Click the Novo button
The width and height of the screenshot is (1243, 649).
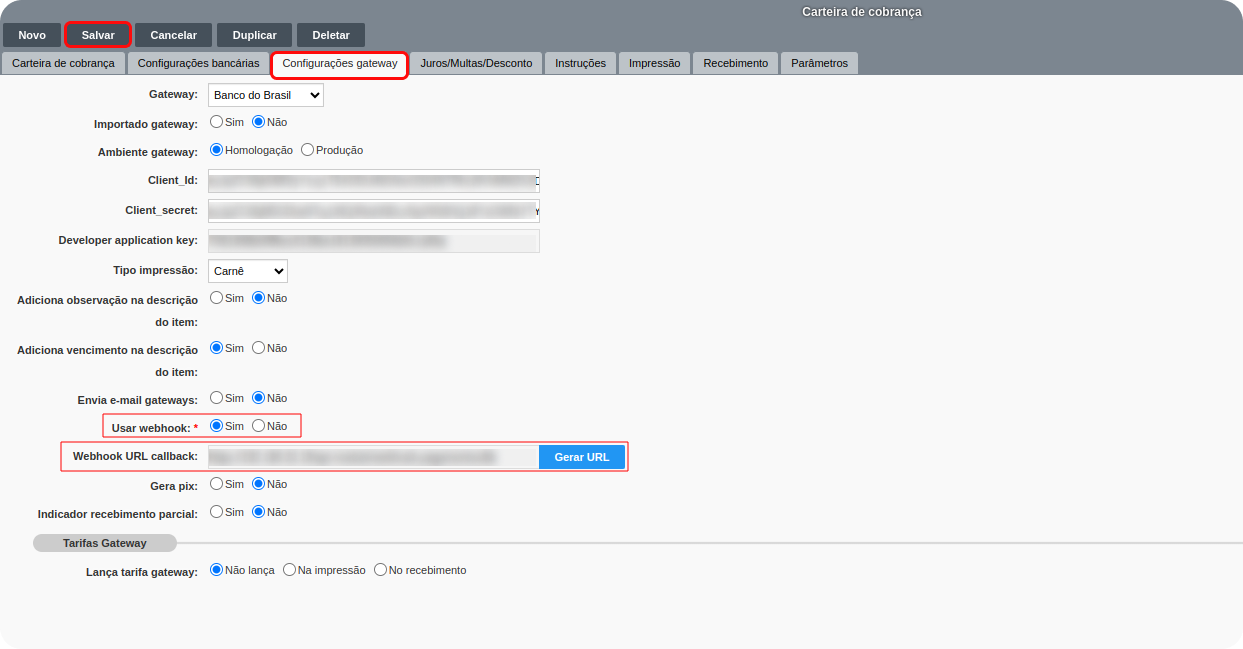[32, 35]
